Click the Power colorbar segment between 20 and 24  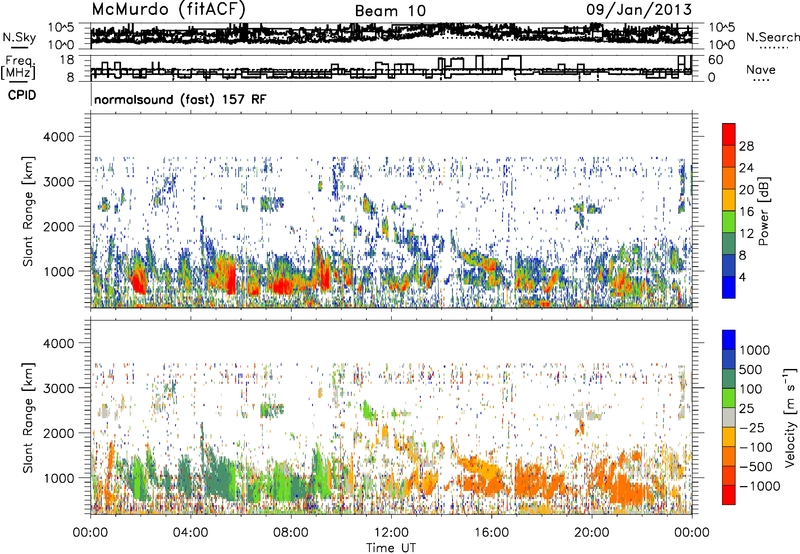[729, 178]
